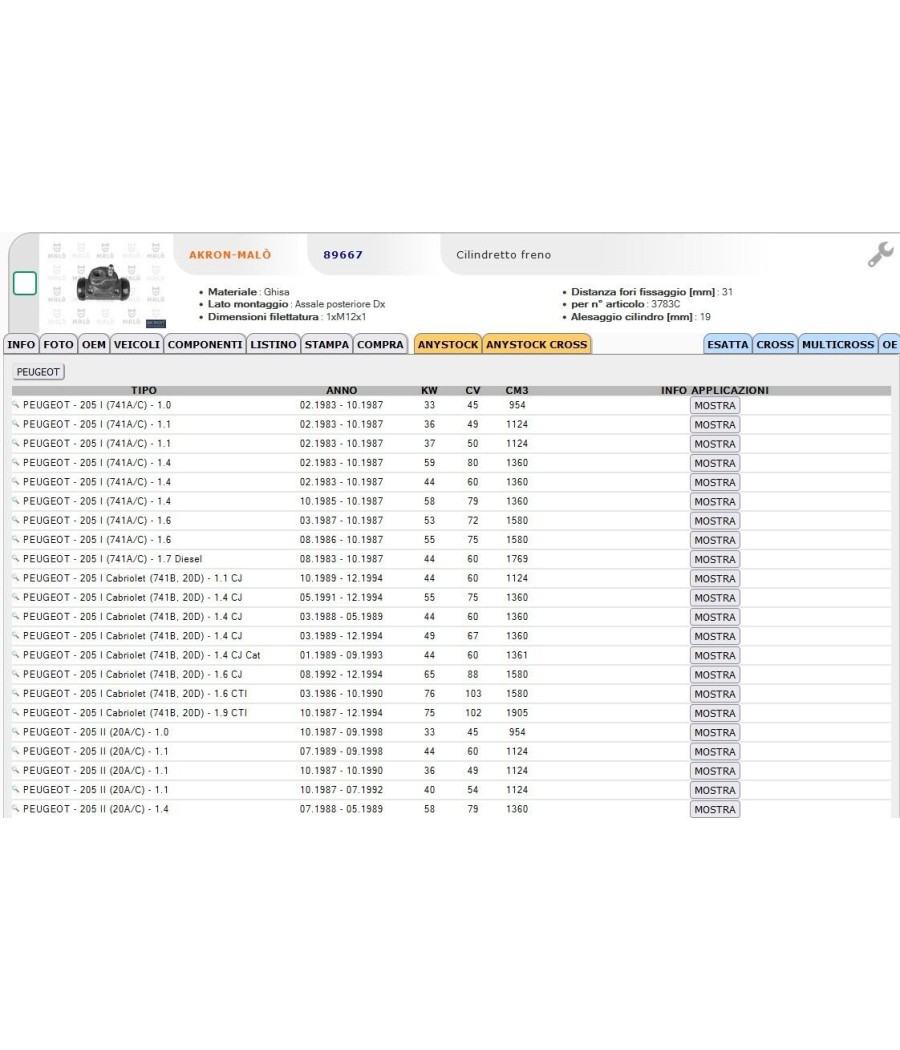Image resolution: width=900 pixels, height=1050 pixels.
Task: Switch to the MULTICROSS tab
Action: pos(838,344)
